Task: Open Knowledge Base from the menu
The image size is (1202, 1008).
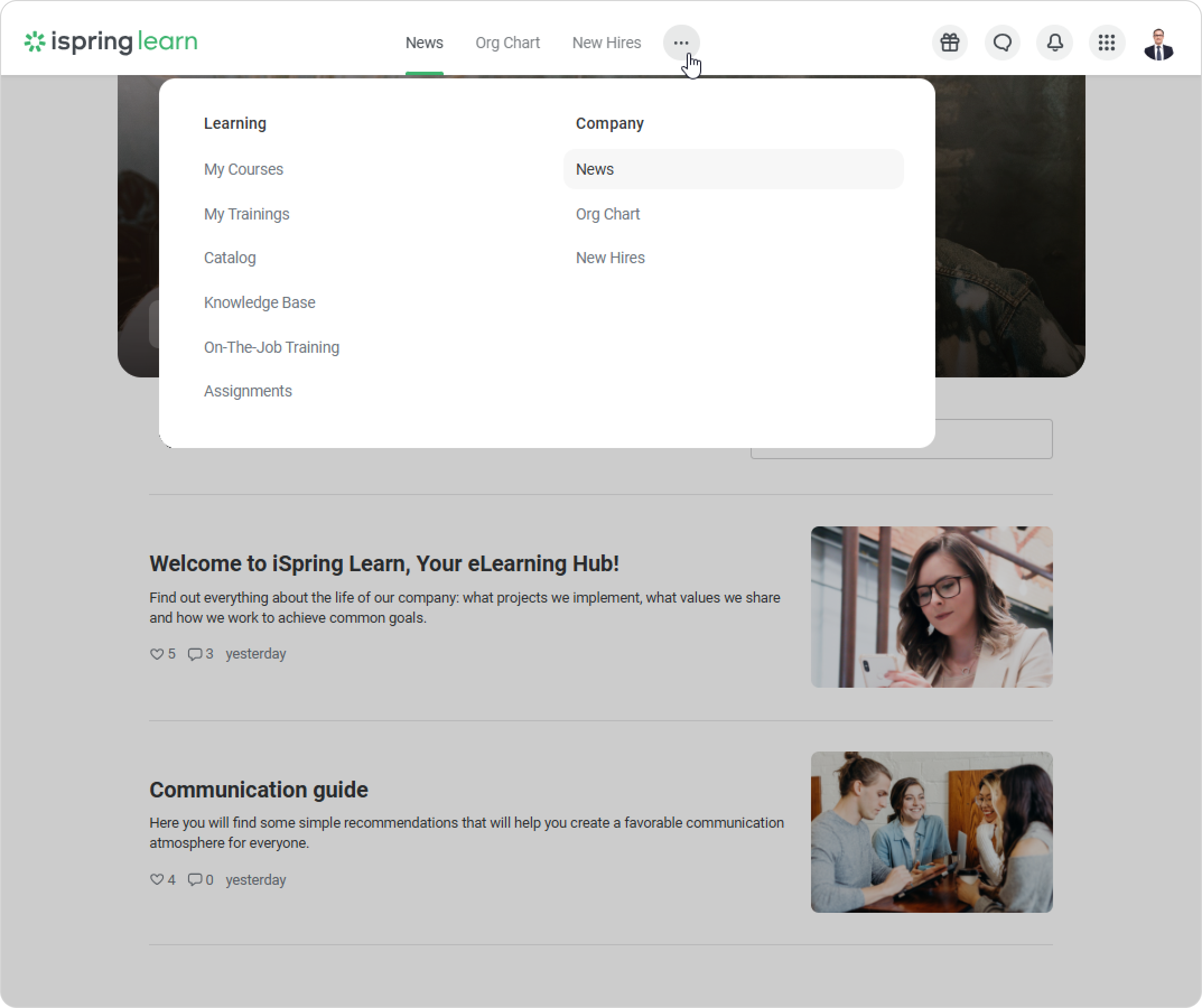Action: tap(259, 302)
